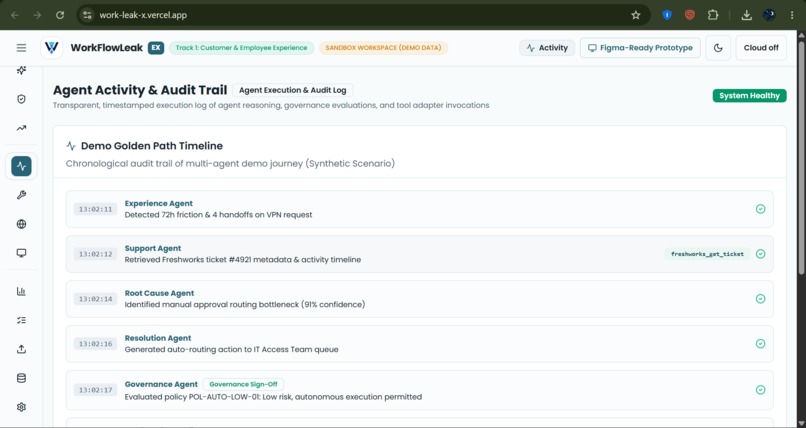Click the 13:02:14 timestamp
Image resolution: width=806 pixels, height=428 pixels.
pos(96,299)
